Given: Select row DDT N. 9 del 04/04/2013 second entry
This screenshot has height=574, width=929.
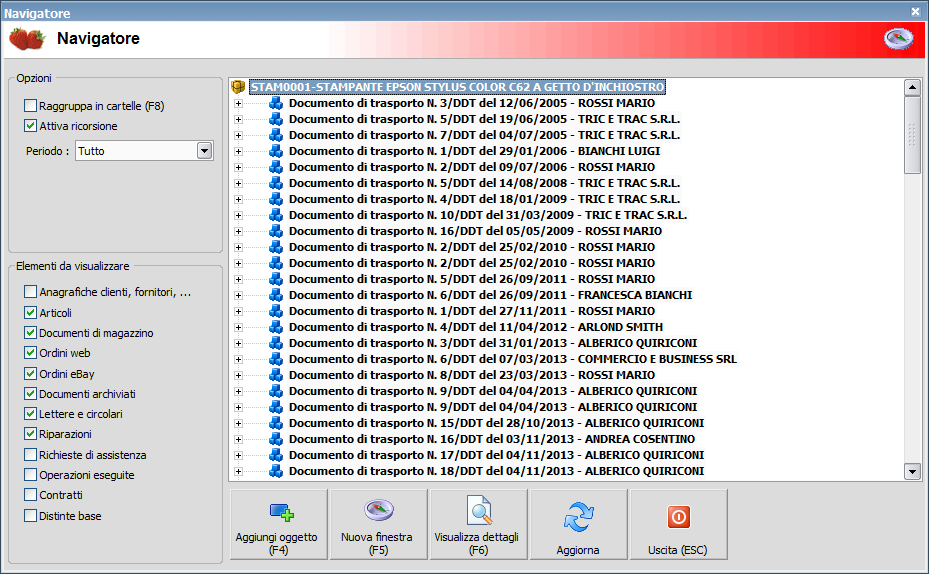Looking at the screenshot, I should click(493, 407).
